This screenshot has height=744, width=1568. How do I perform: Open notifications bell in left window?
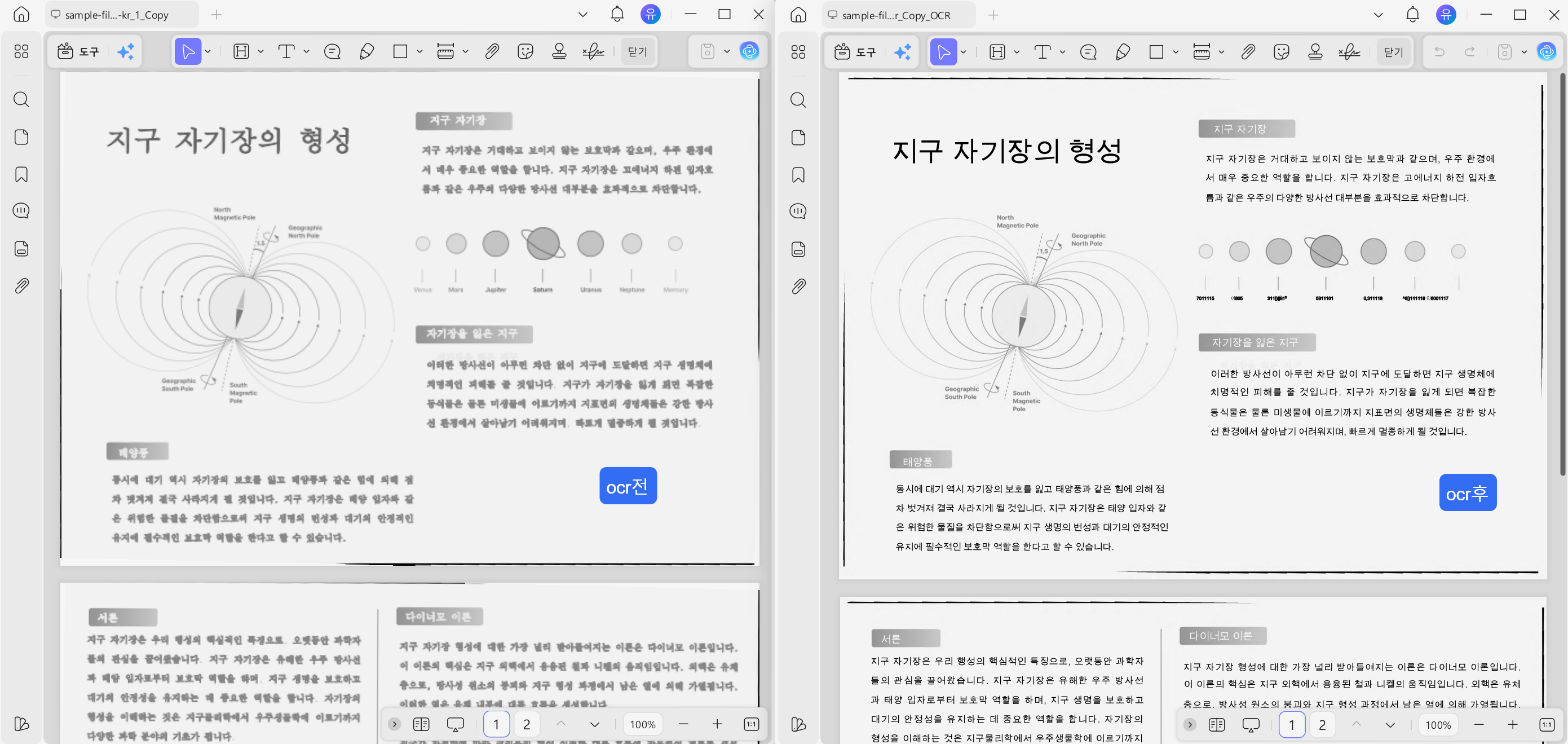pyautogui.click(x=617, y=14)
